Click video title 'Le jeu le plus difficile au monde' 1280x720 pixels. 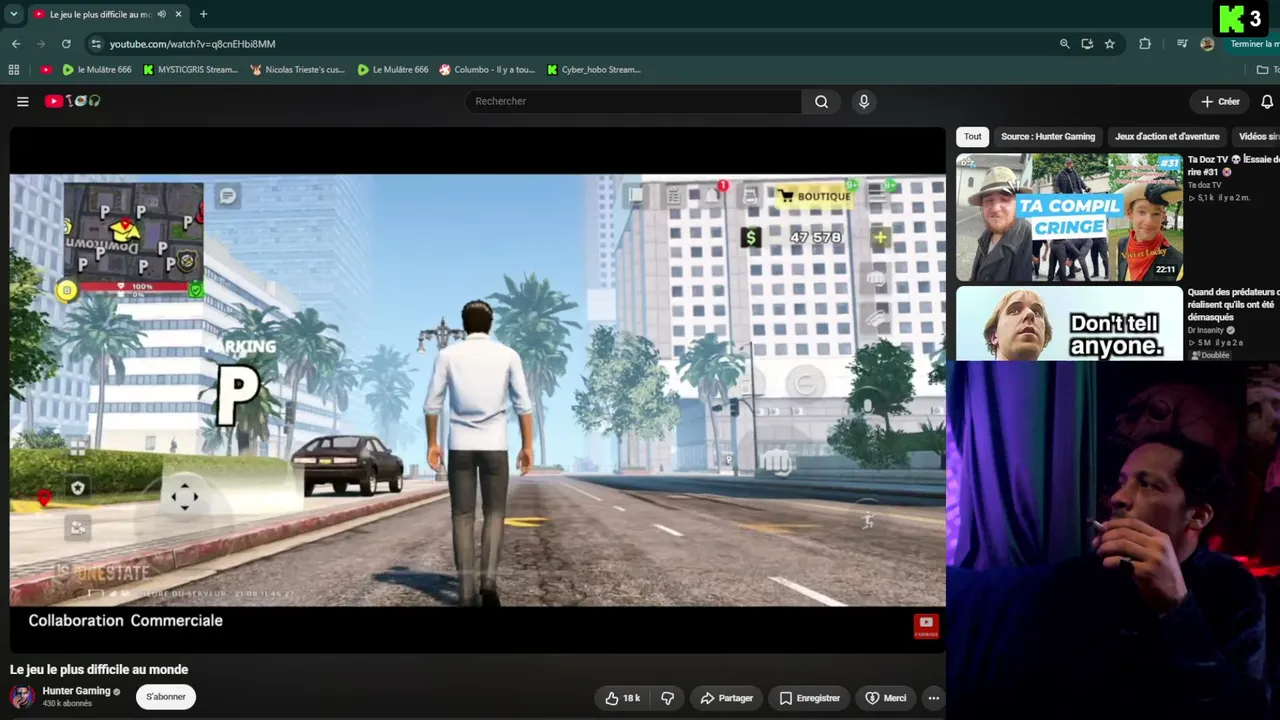click(99, 670)
